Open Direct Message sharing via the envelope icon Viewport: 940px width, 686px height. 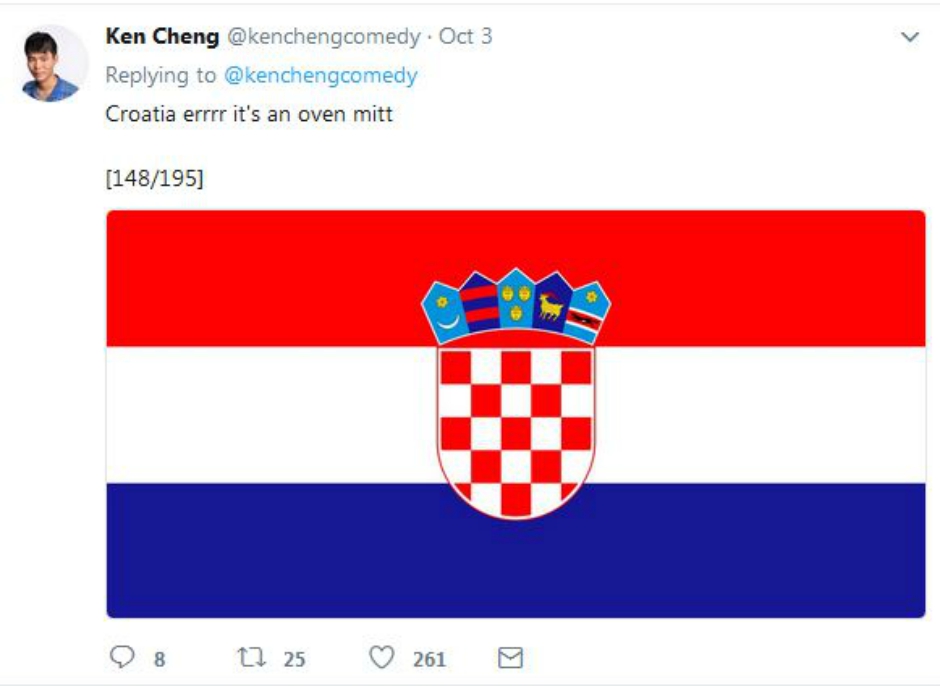[511, 657]
